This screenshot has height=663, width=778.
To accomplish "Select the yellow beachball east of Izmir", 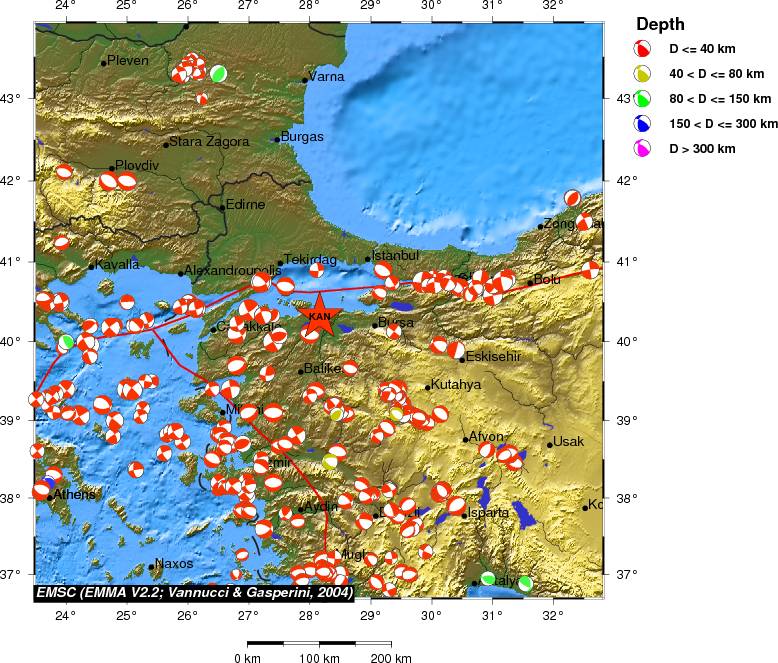I will [332, 461].
